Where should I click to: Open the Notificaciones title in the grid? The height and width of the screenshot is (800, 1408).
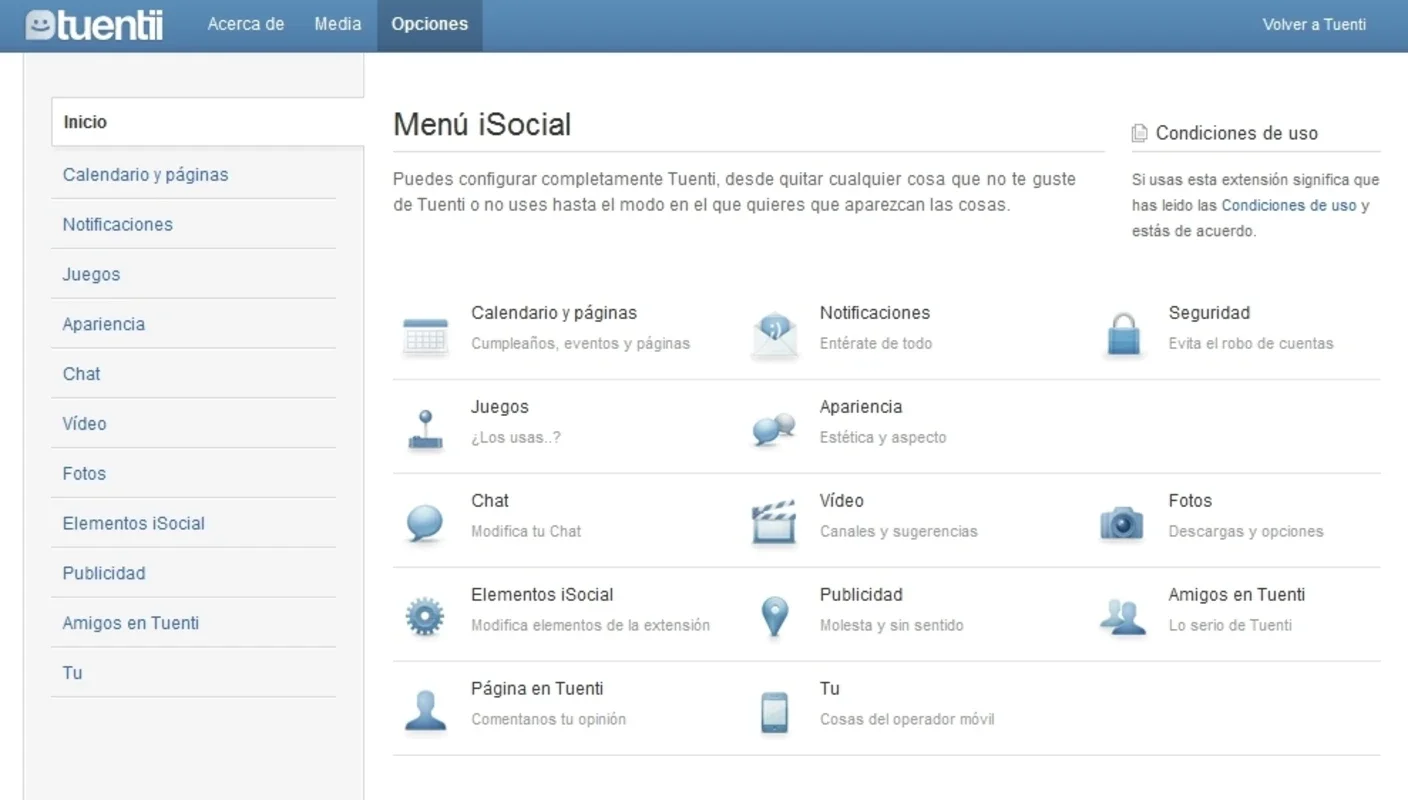point(875,313)
